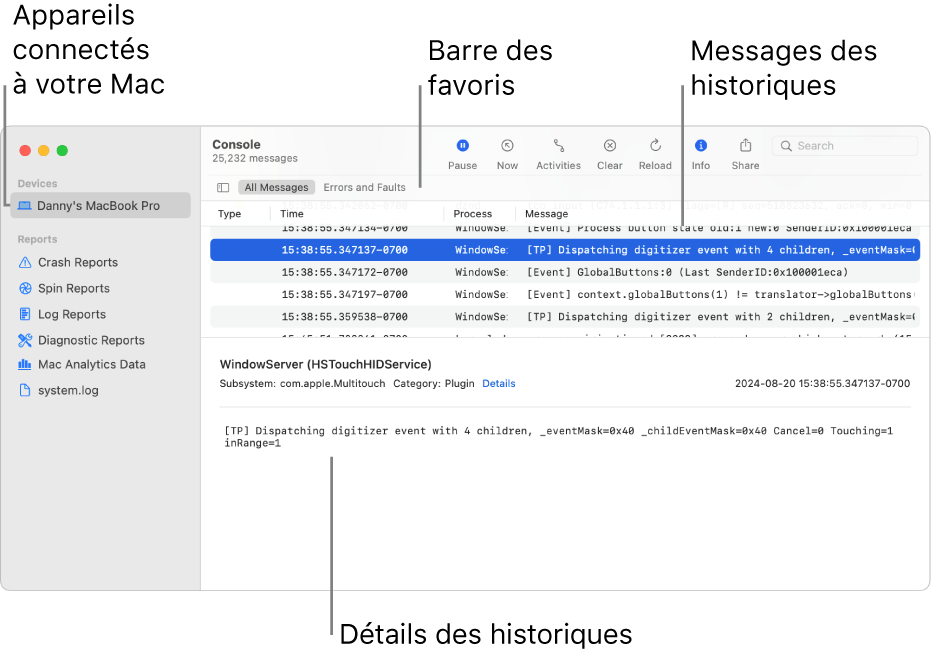Viewport: 934px width, 657px height.
Task: Click the Search magnifier icon
Action: 786,146
